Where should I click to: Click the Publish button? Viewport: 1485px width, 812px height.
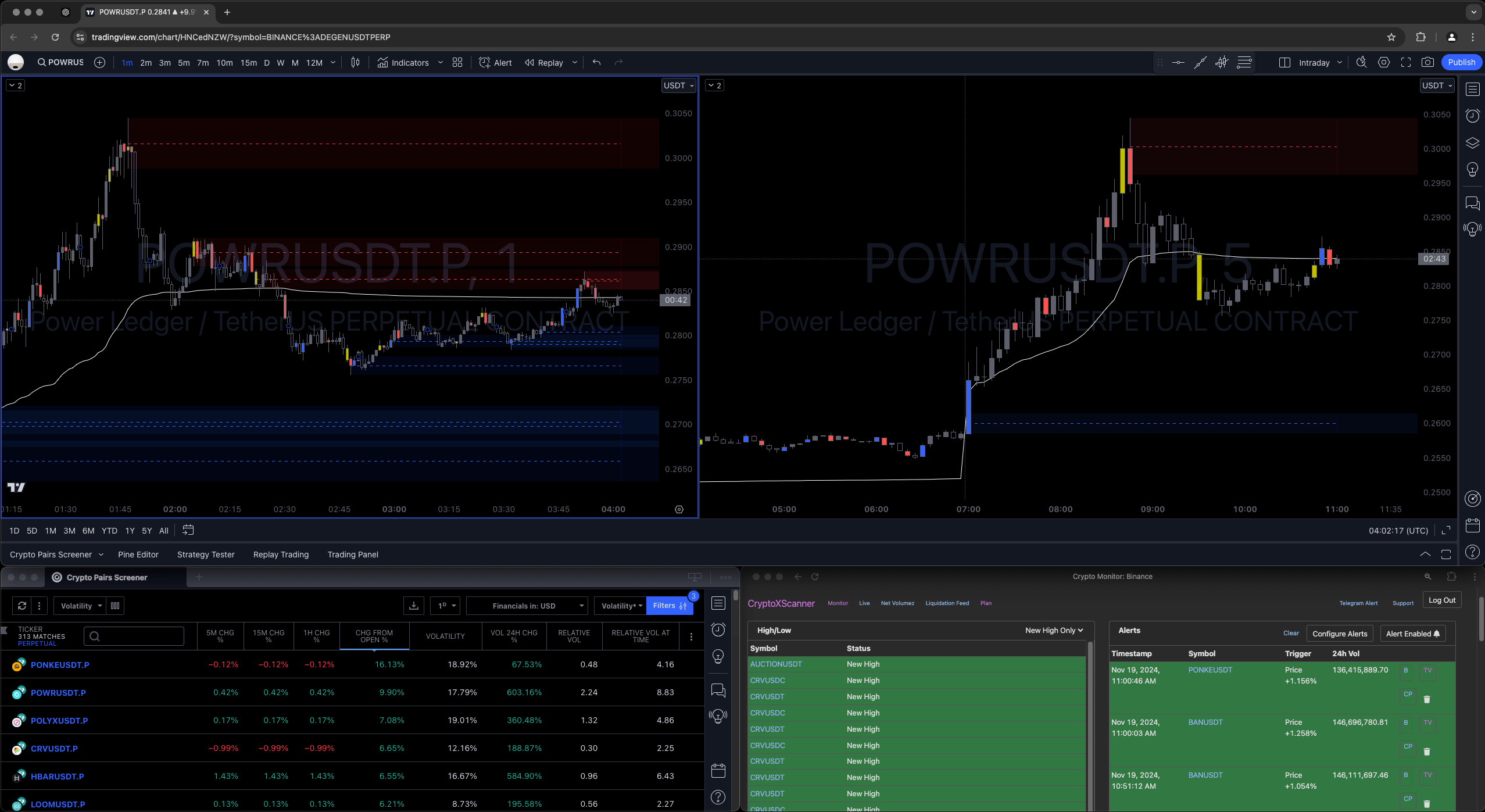click(1462, 62)
